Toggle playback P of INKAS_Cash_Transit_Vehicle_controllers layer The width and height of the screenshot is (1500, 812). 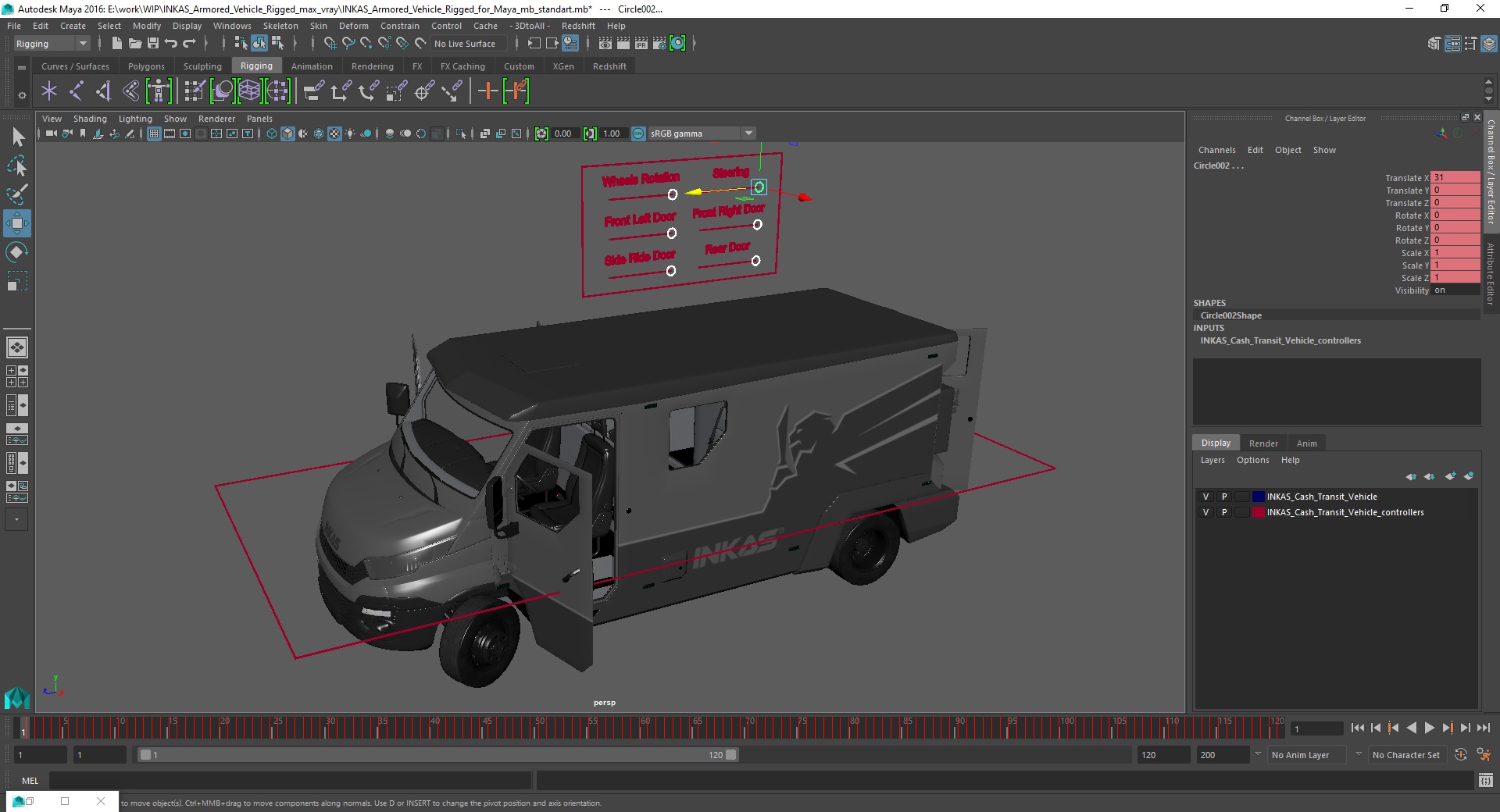[x=1224, y=512]
